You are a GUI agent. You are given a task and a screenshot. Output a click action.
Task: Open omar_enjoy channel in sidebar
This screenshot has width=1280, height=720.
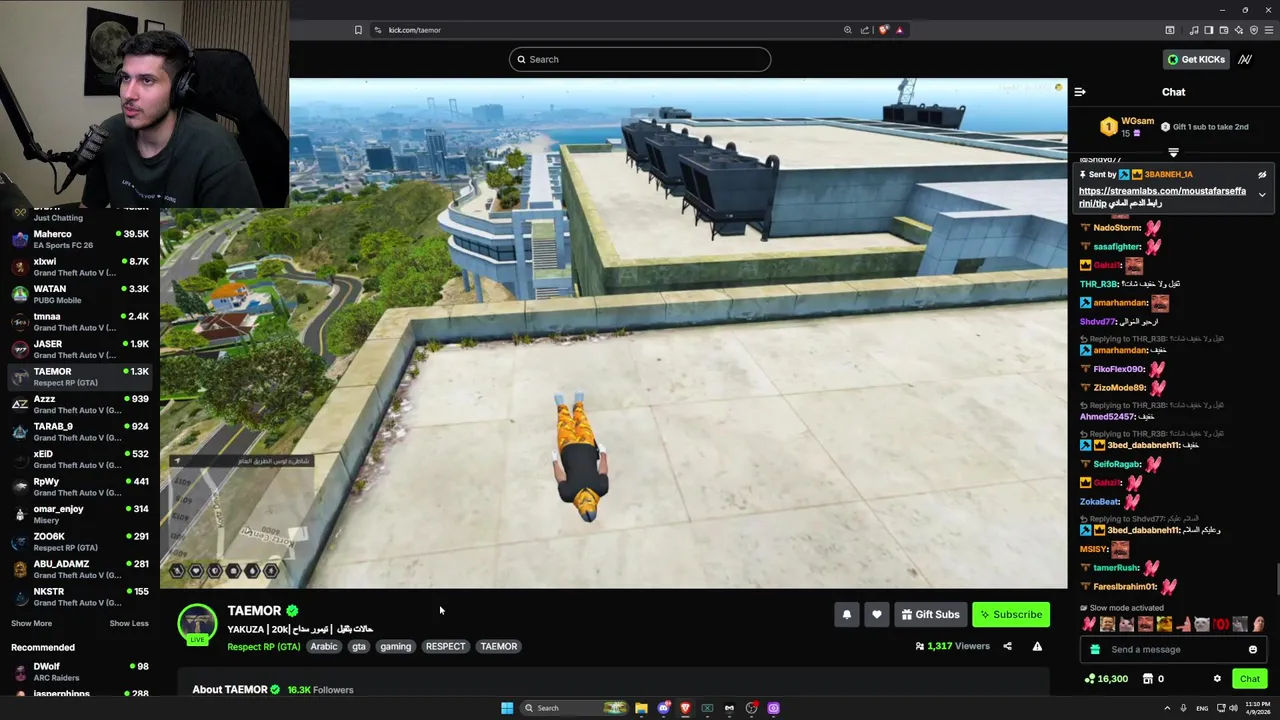pos(80,514)
